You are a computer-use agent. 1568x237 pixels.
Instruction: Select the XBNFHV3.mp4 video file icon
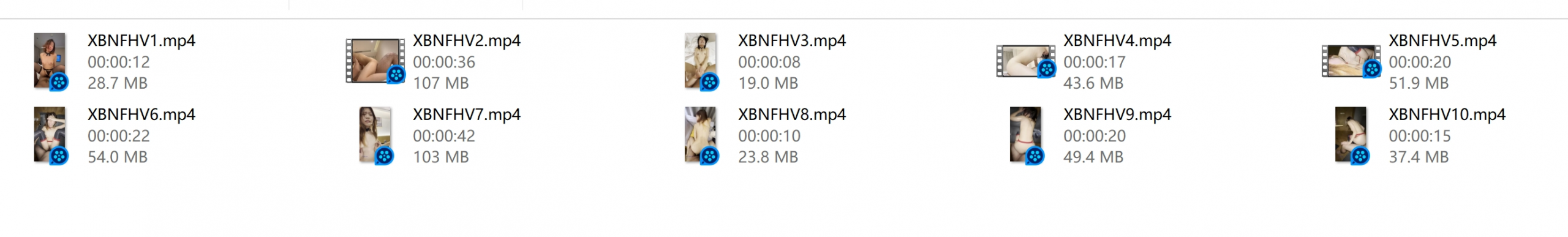(701, 61)
